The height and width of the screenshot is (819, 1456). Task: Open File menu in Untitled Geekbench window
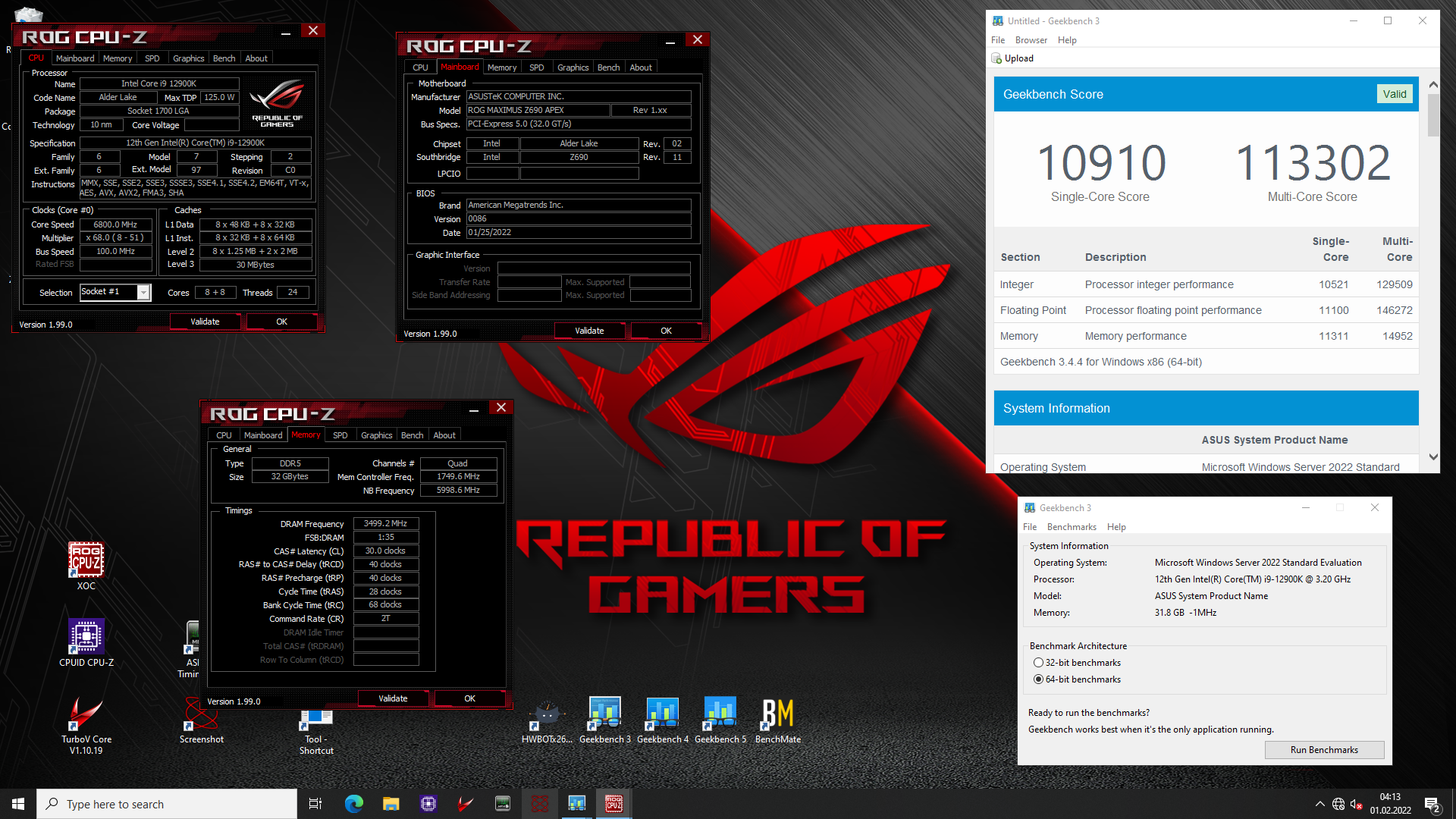point(998,40)
